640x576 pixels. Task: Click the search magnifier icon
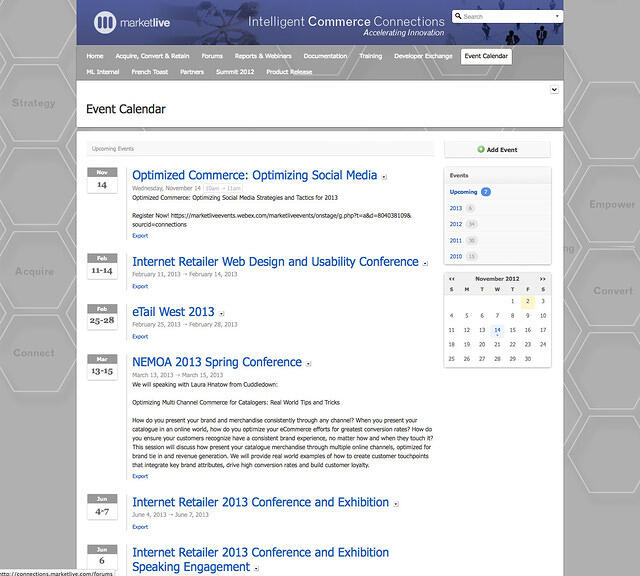[x=458, y=16]
